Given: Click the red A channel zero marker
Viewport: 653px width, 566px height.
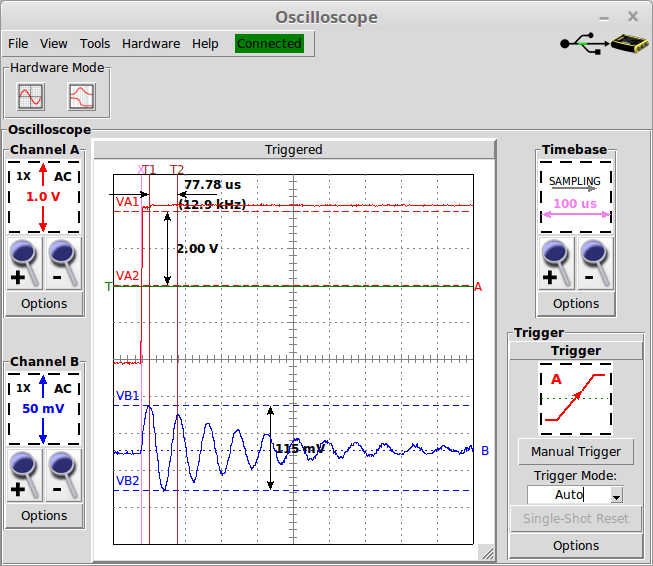Looking at the screenshot, I should (478, 287).
